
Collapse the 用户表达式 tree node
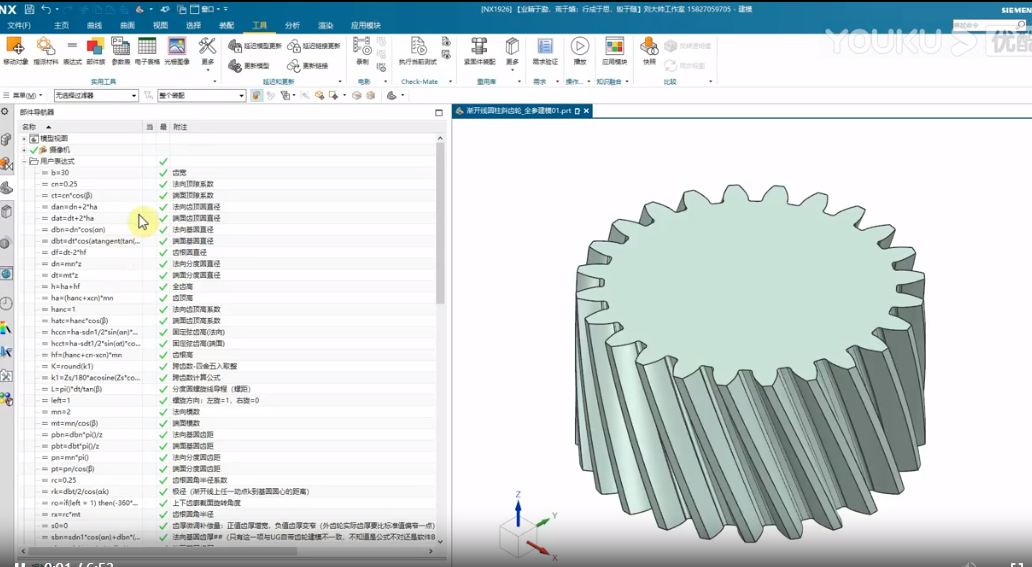click(24, 161)
